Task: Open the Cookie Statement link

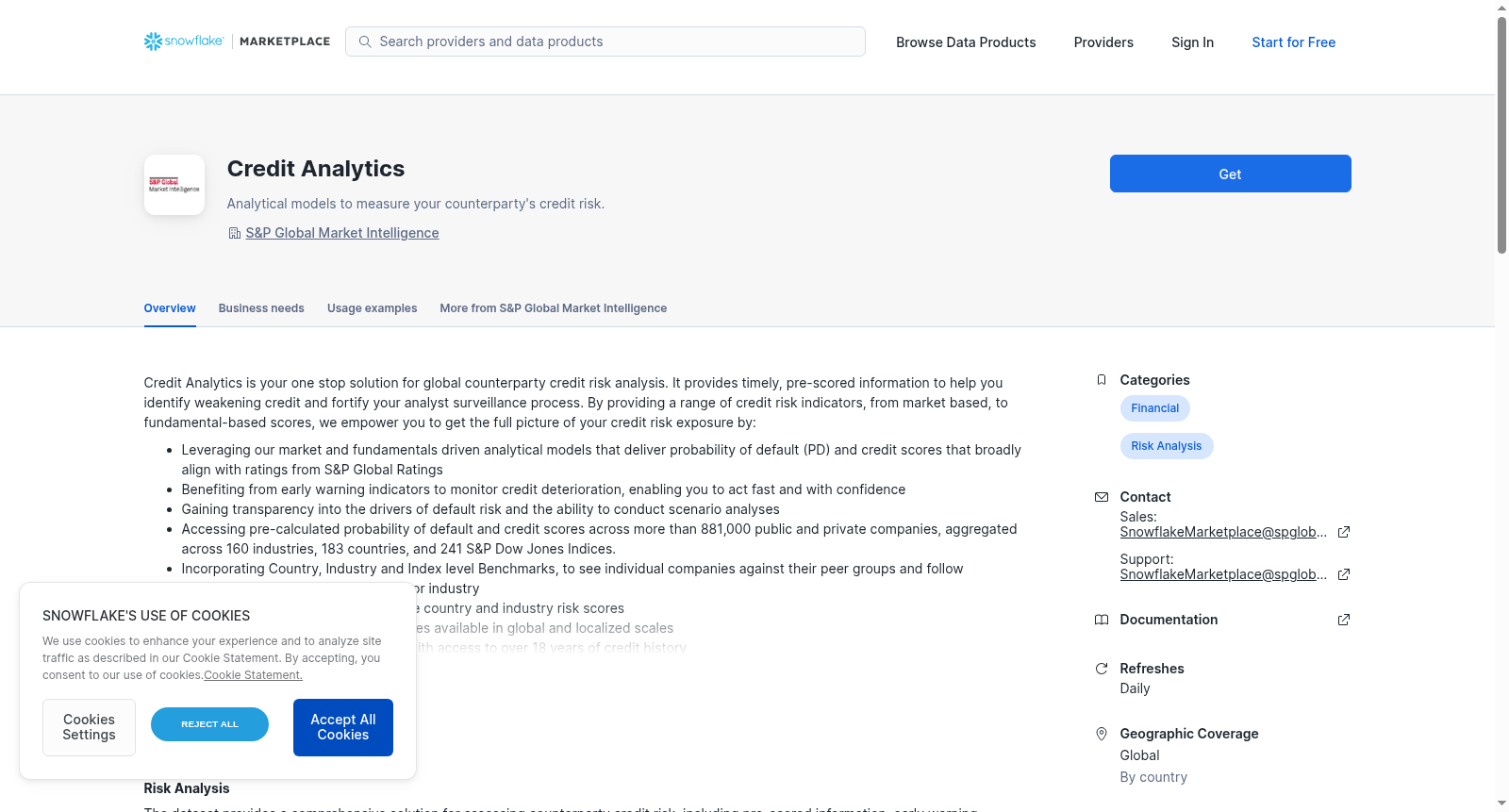Action: [x=253, y=675]
